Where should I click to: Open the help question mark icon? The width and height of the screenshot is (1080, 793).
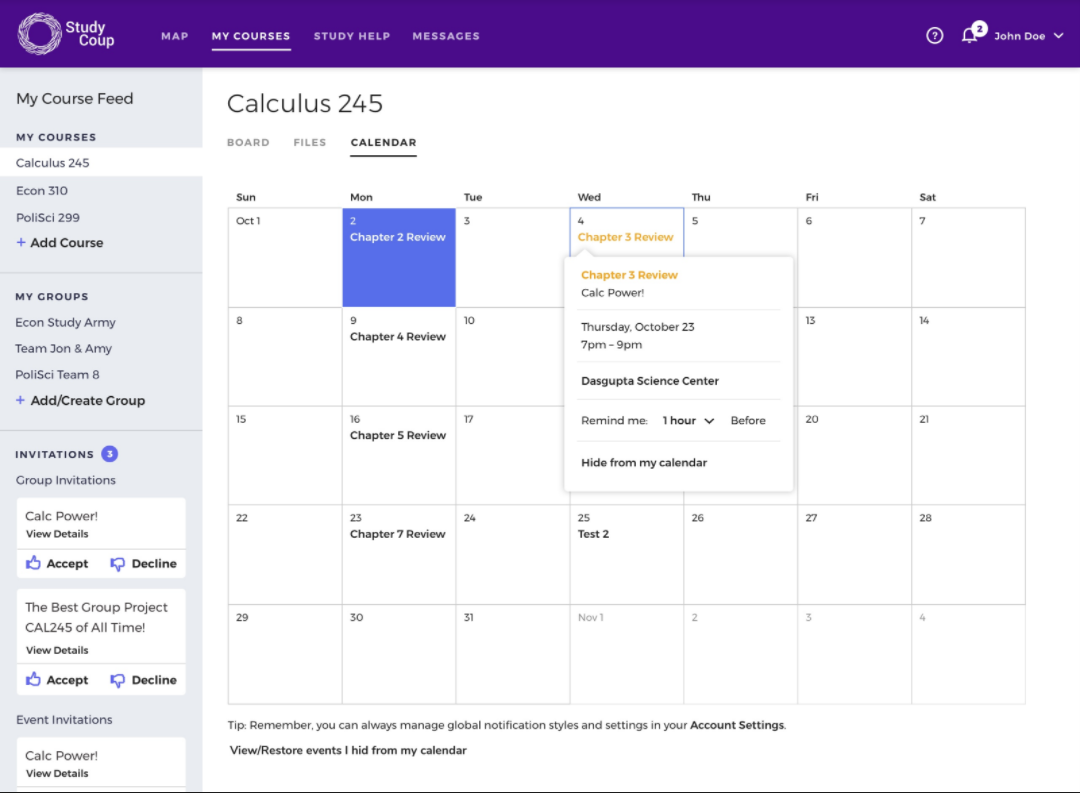click(935, 36)
